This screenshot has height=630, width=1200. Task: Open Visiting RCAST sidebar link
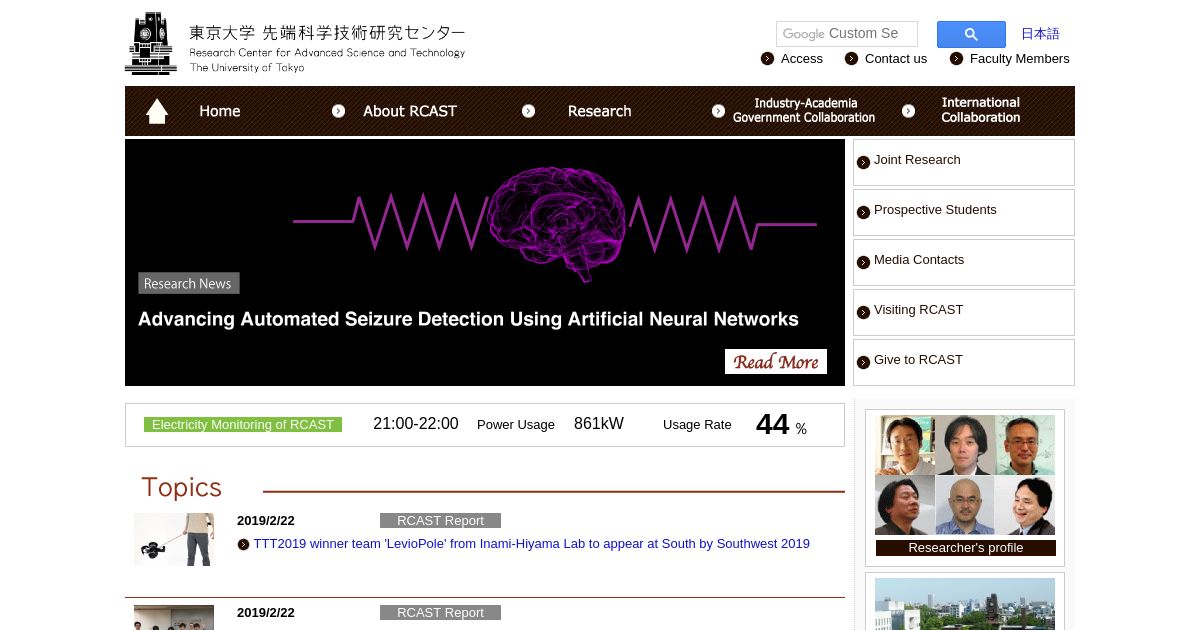pyautogui.click(x=918, y=310)
